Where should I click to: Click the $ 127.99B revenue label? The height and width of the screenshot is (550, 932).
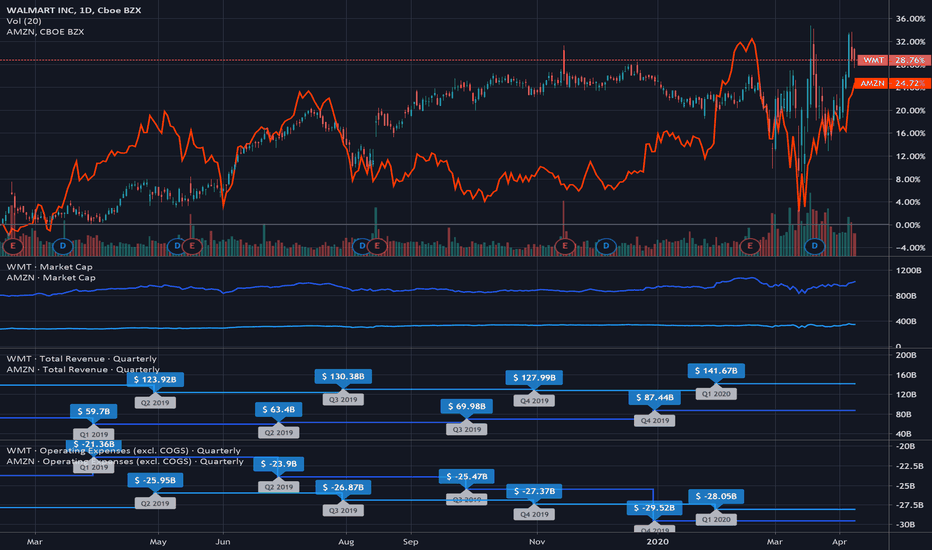point(534,377)
